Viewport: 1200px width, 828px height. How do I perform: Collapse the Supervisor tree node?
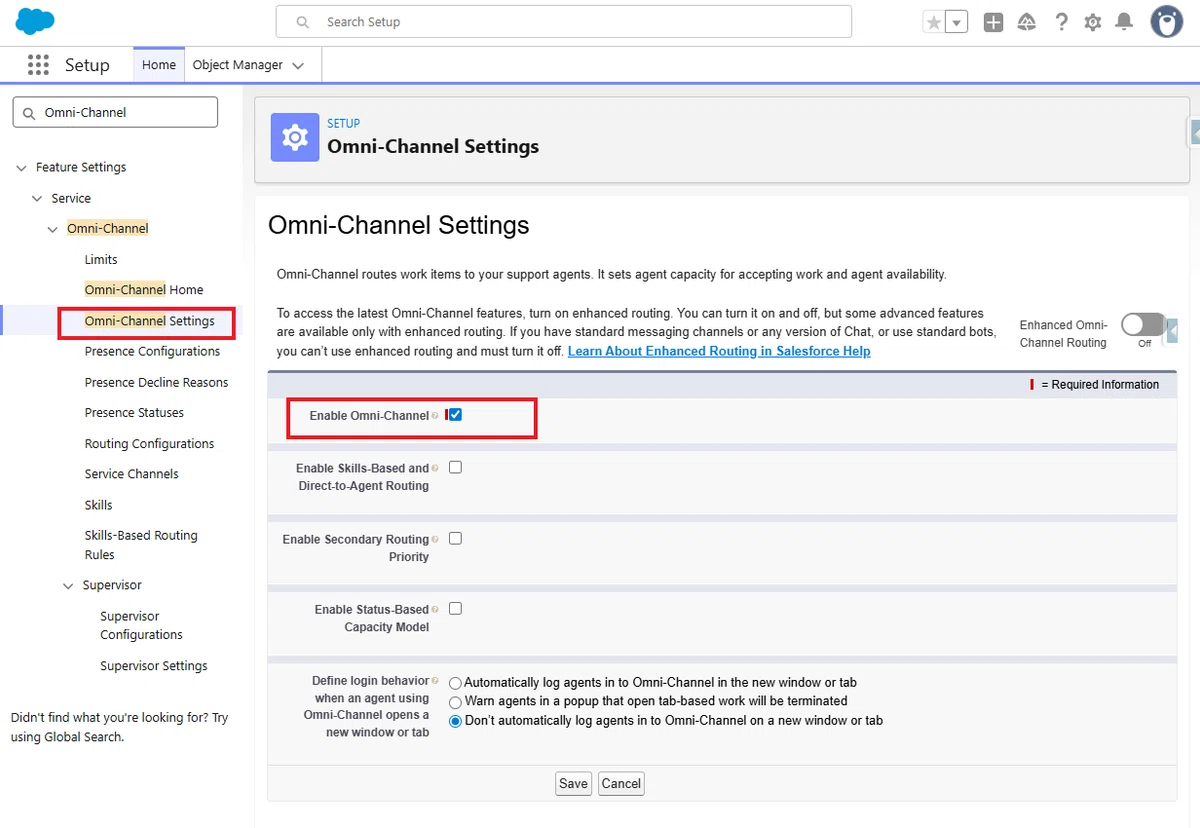point(69,586)
